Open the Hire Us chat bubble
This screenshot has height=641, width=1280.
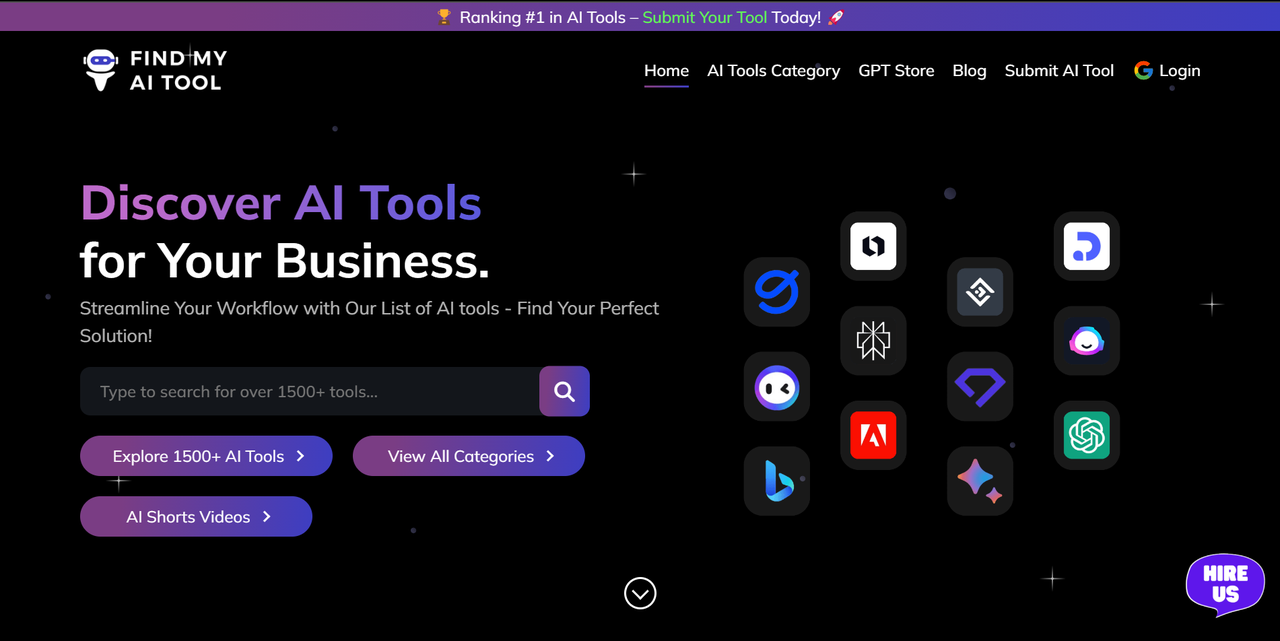[x=1225, y=584]
